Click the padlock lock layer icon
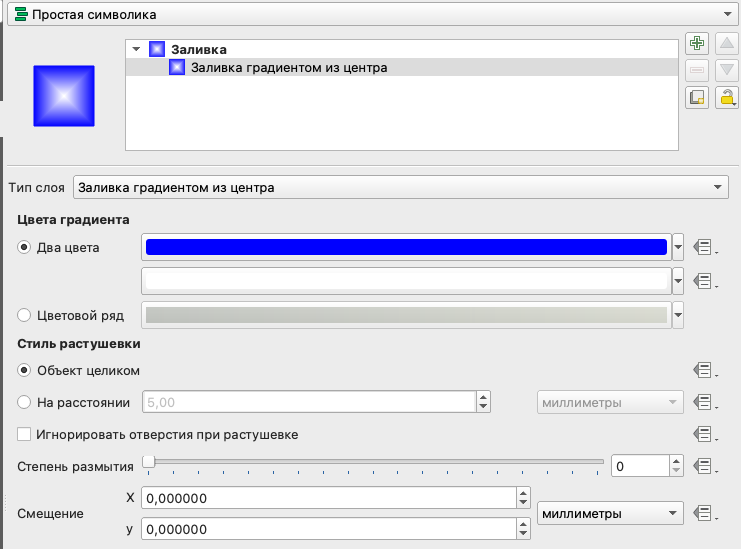Screen dimensions: 741x549 click(x=727, y=97)
